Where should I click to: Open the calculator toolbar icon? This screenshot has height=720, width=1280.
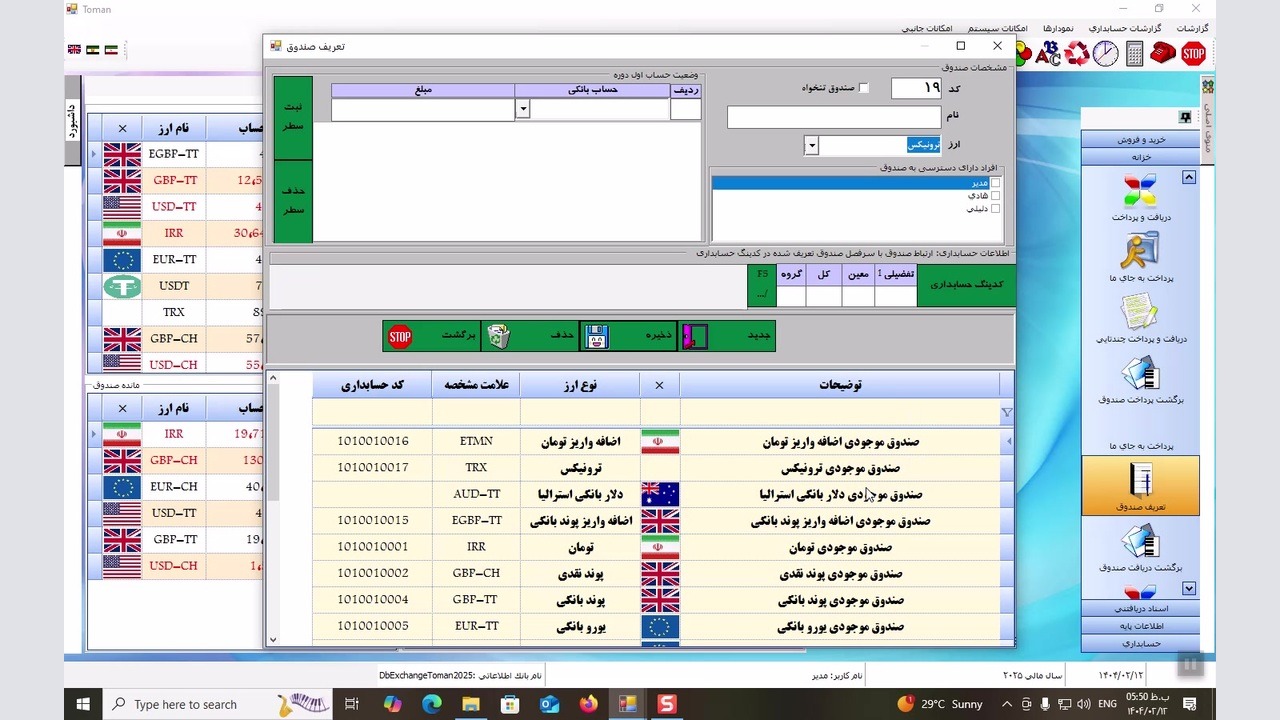point(1135,53)
